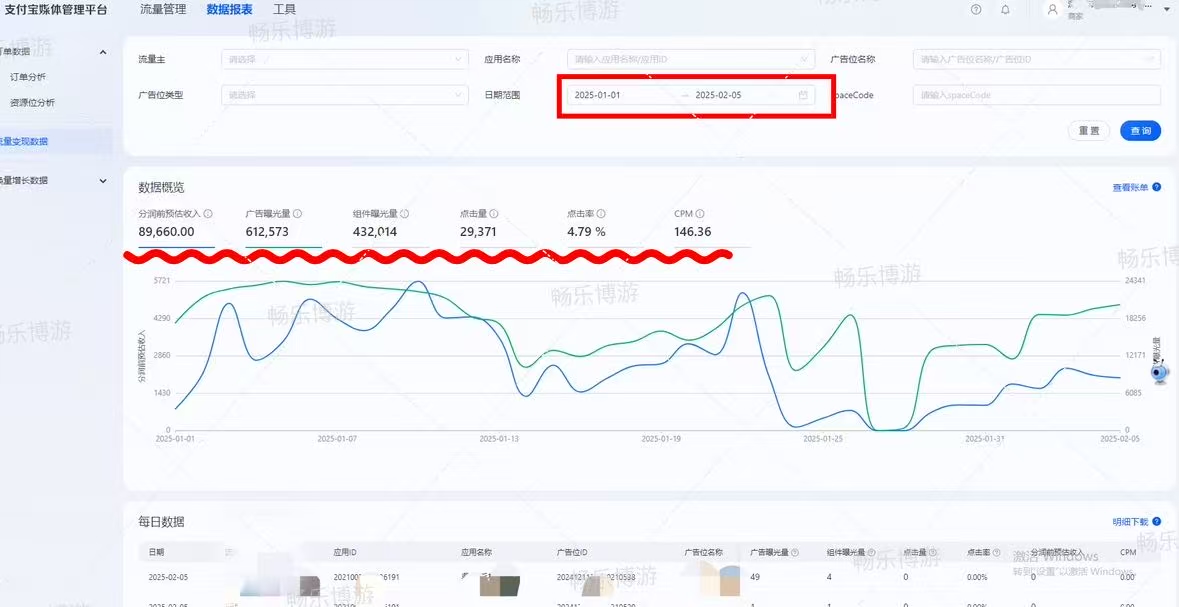Click the 查询 query button

pyautogui.click(x=1141, y=131)
